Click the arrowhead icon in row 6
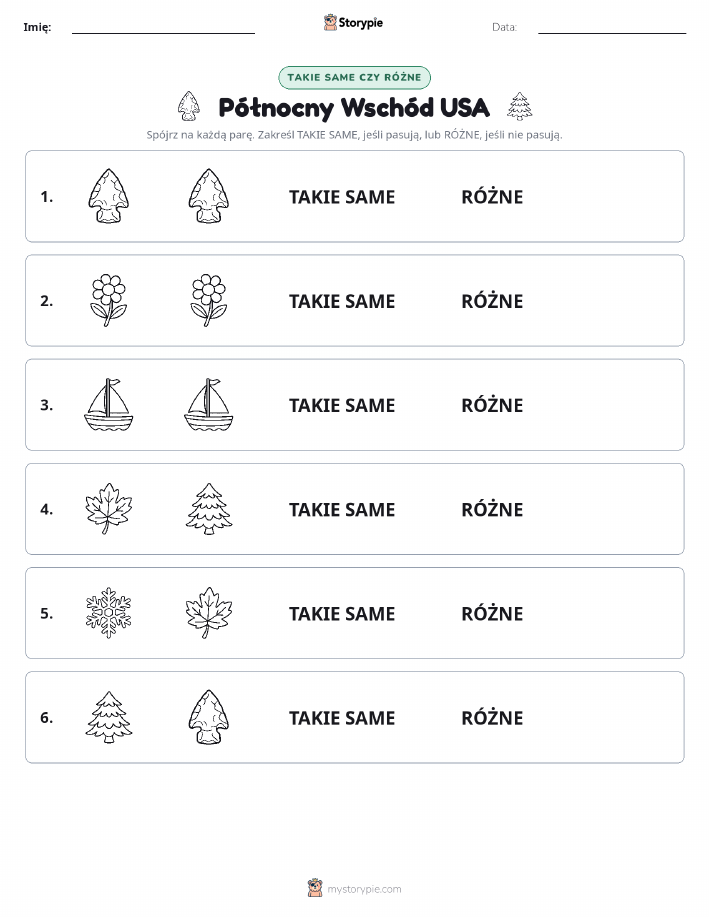Viewport: 709px width, 917px height. (209, 716)
